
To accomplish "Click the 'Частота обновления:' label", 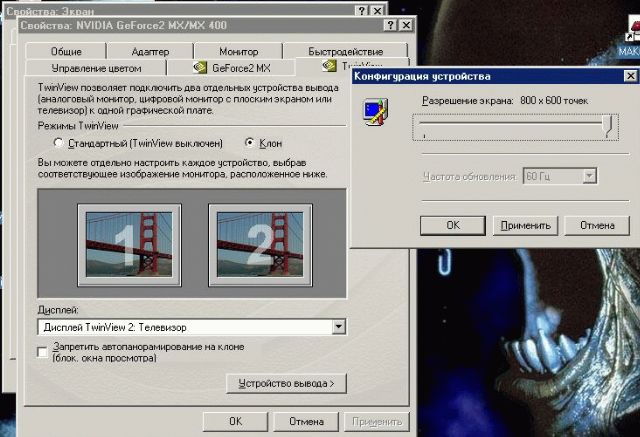I will coord(470,176).
